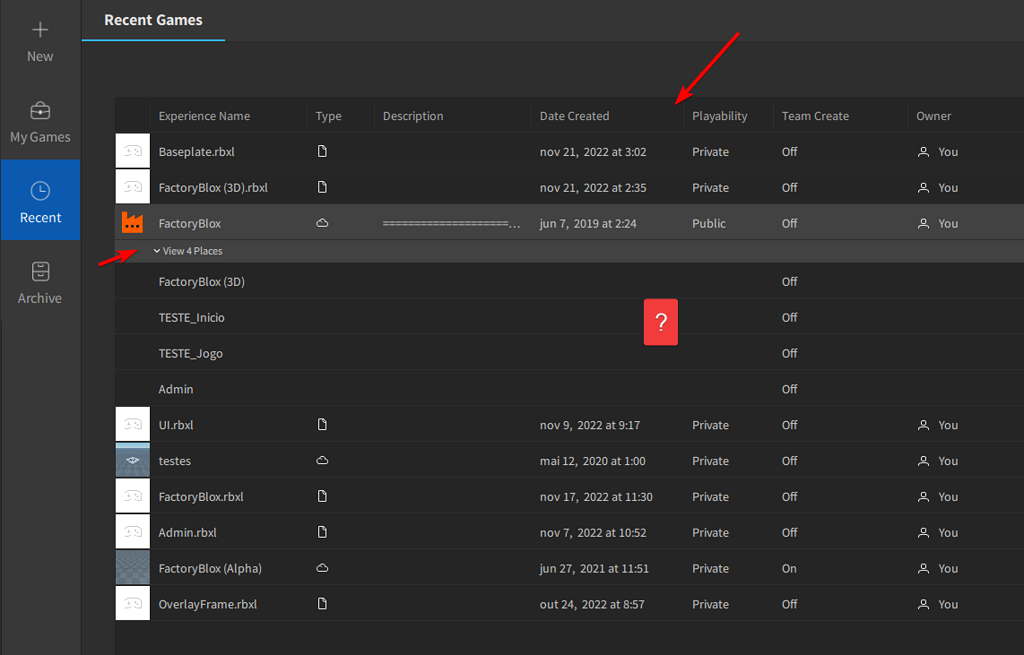Click the document icon for Admin.rbxl
The width and height of the screenshot is (1024, 655).
[322, 532]
